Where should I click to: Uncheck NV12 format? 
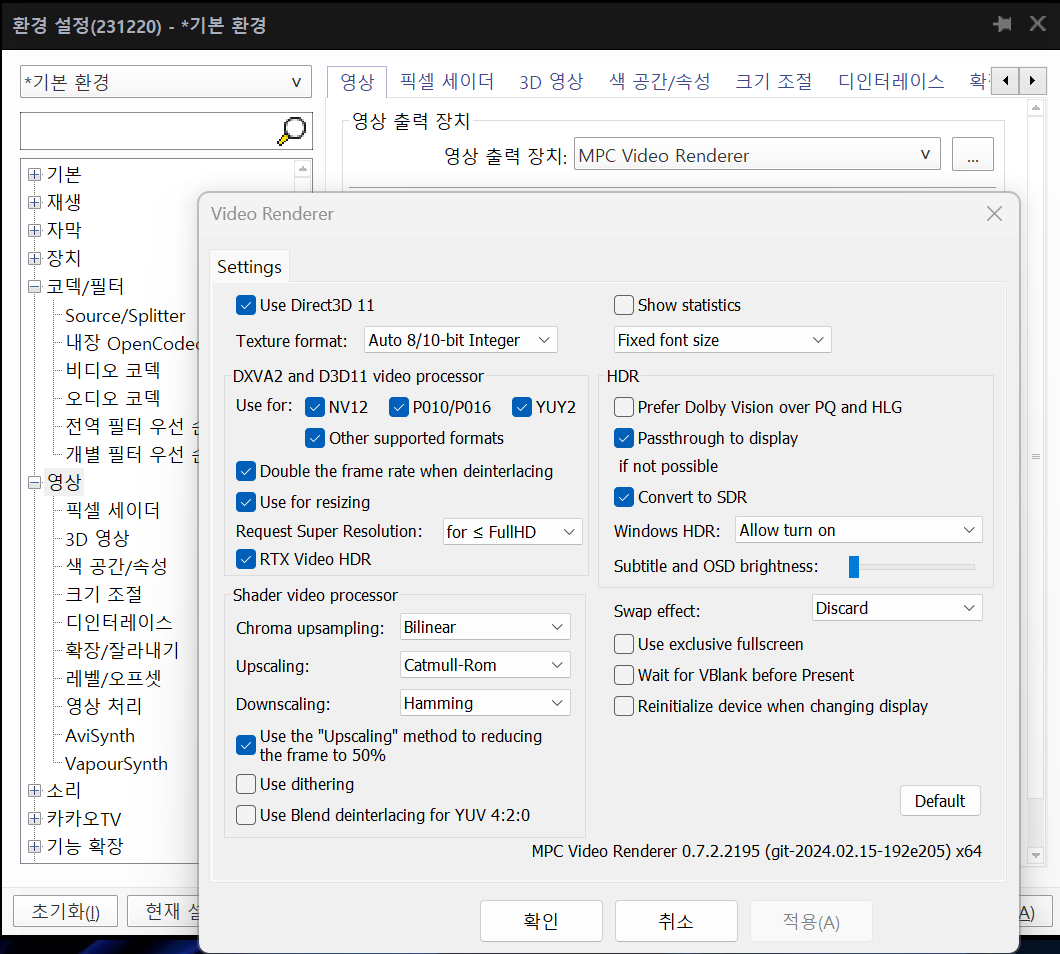point(315,407)
